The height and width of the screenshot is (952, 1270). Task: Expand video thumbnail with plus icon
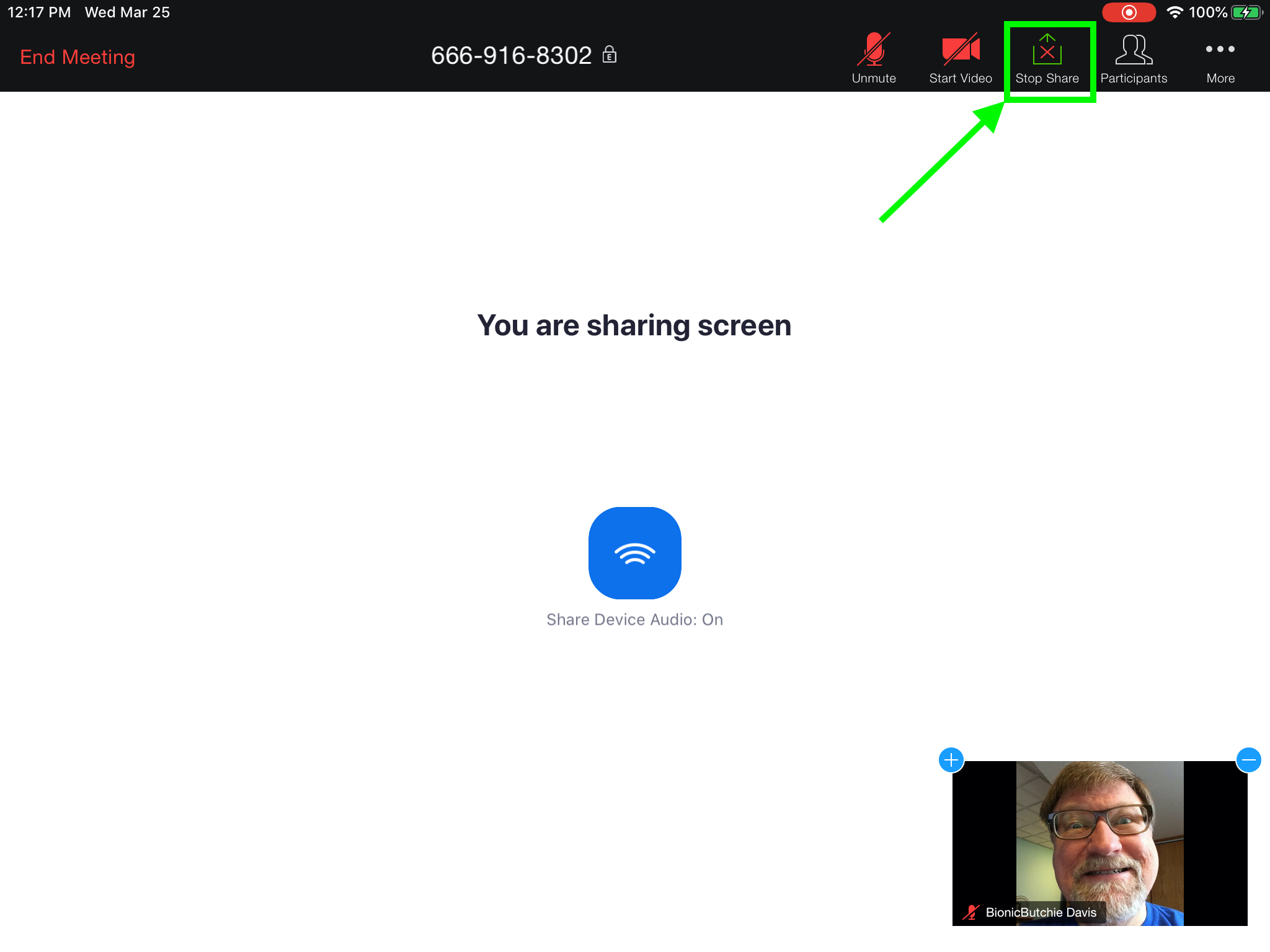coord(951,760)
